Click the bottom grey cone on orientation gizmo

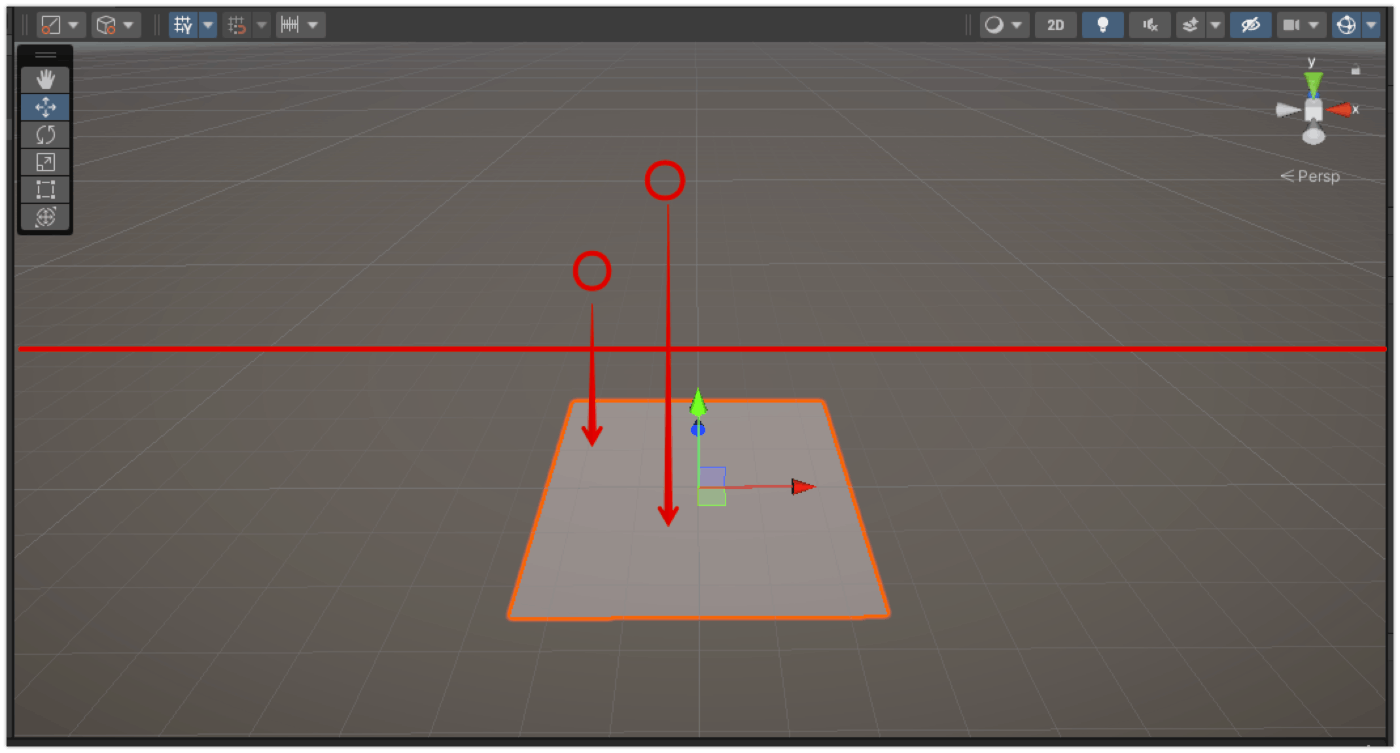pyautogui.click(x=1314, y=134)
